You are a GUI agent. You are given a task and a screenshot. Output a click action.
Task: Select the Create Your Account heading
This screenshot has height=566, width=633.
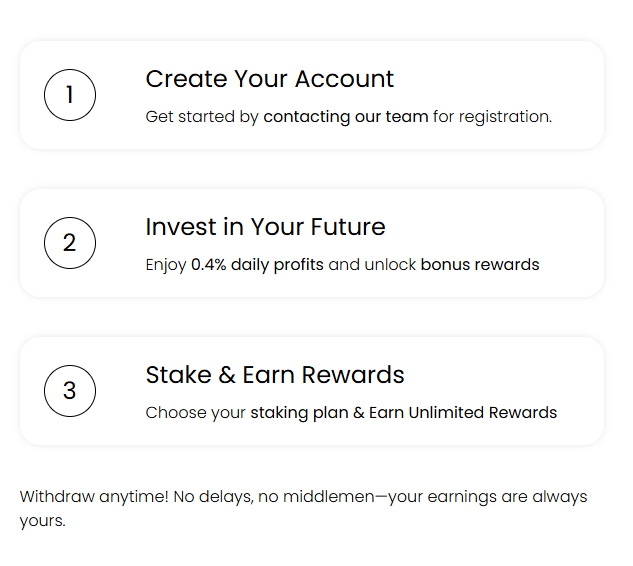[x=270, y=79]
